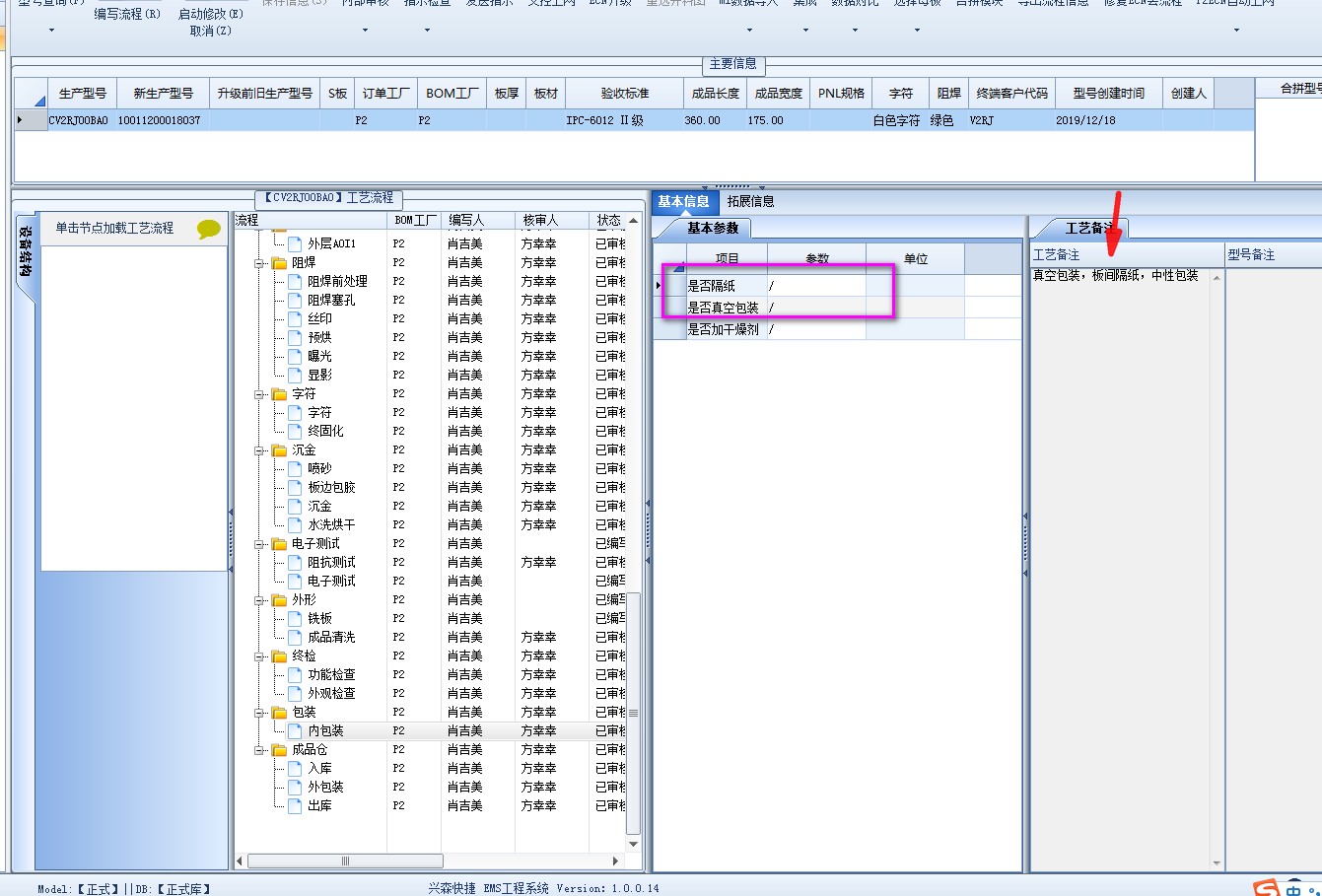Click the 单击节点加载工艺流程 header
This screenshot has width=1322, height=896.
pyautogui.click(x=114, y=228)
